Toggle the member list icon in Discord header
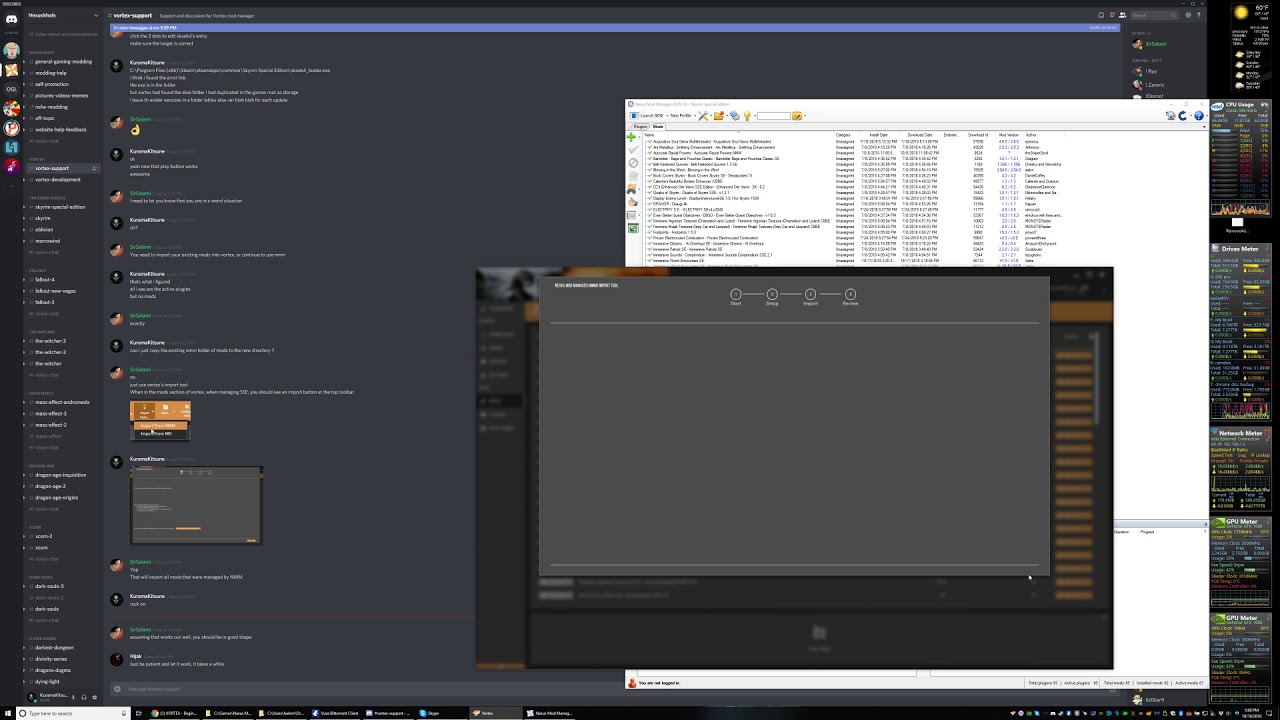Viewport: 1280px width, 720px height. coord(1121,15)
